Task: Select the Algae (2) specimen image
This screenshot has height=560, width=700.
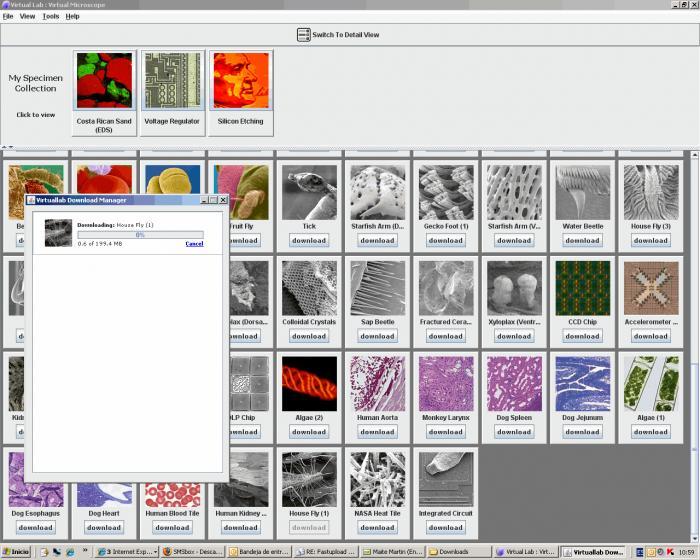Action: (309, 384)
